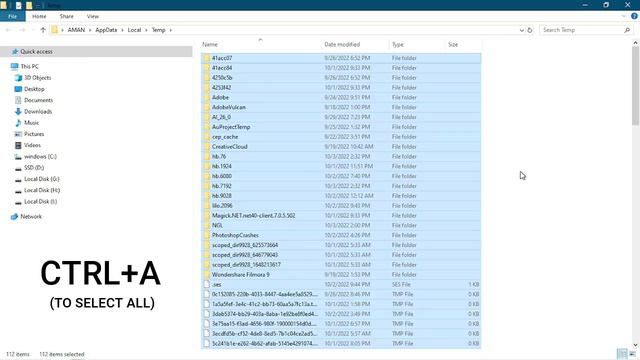Click the Forward navigation arrow

pos(22,30)
